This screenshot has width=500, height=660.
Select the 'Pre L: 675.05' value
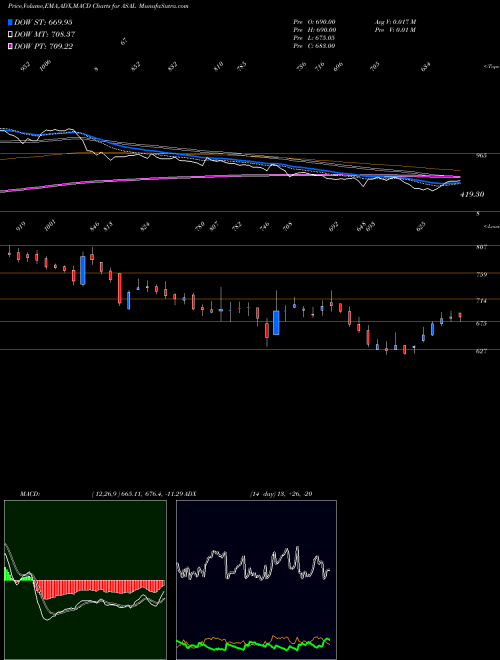(x=314, y=38)
